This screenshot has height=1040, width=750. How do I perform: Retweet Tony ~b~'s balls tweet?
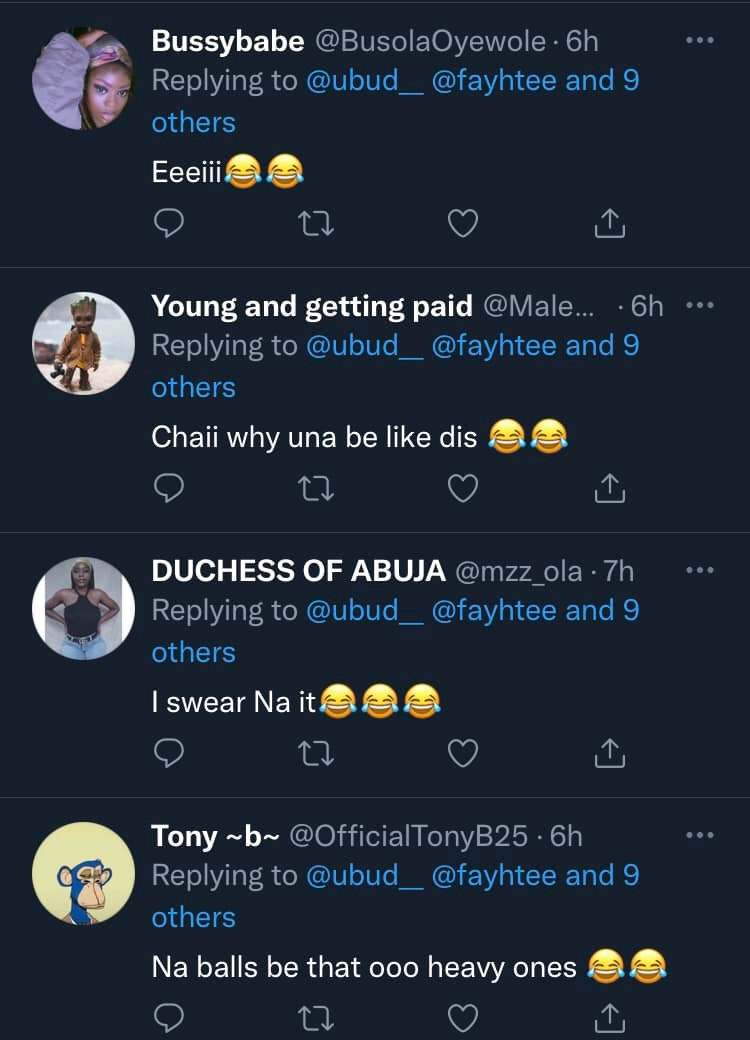coord(316,1018)
